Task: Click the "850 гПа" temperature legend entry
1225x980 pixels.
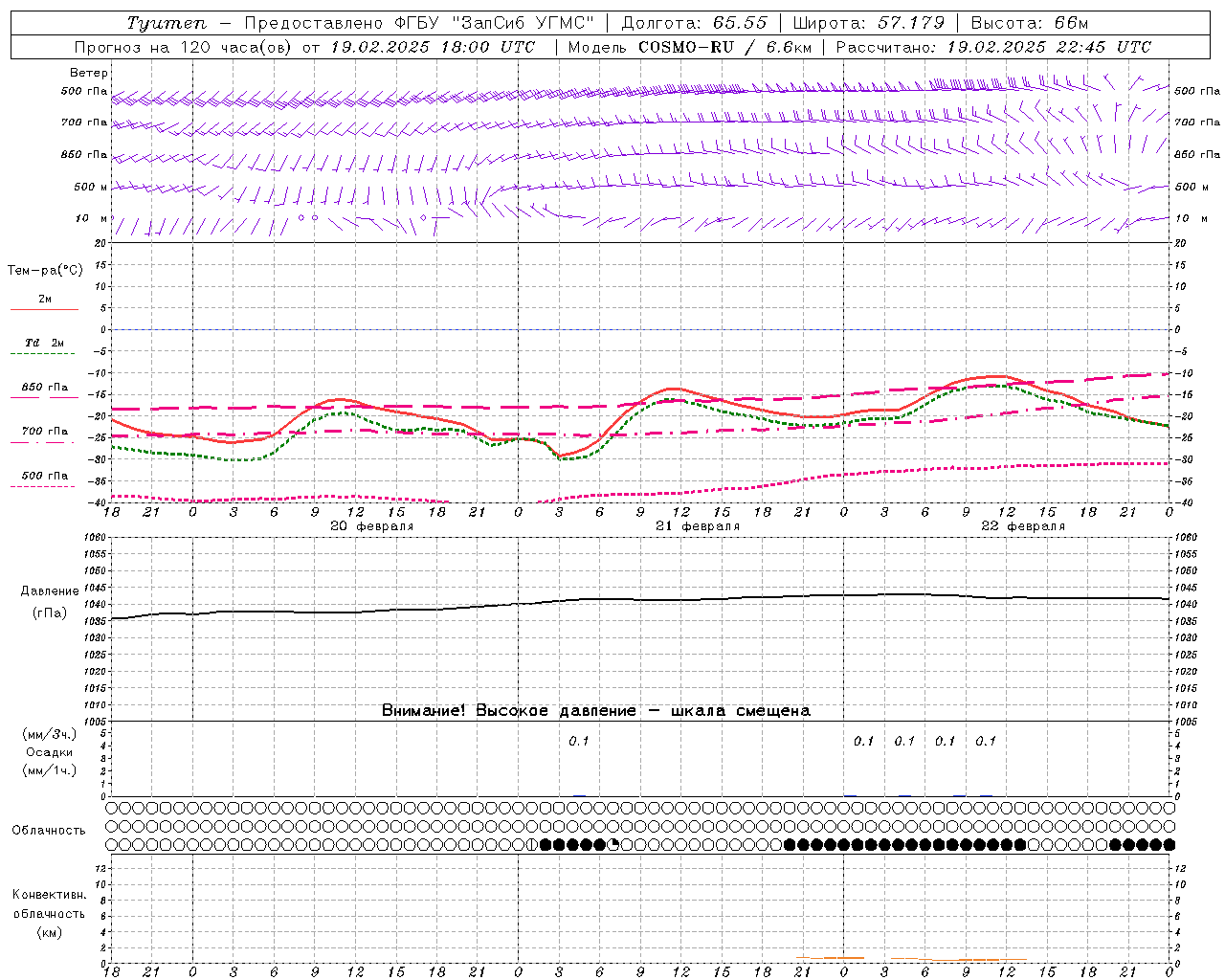Action: (x=45, y=388)
